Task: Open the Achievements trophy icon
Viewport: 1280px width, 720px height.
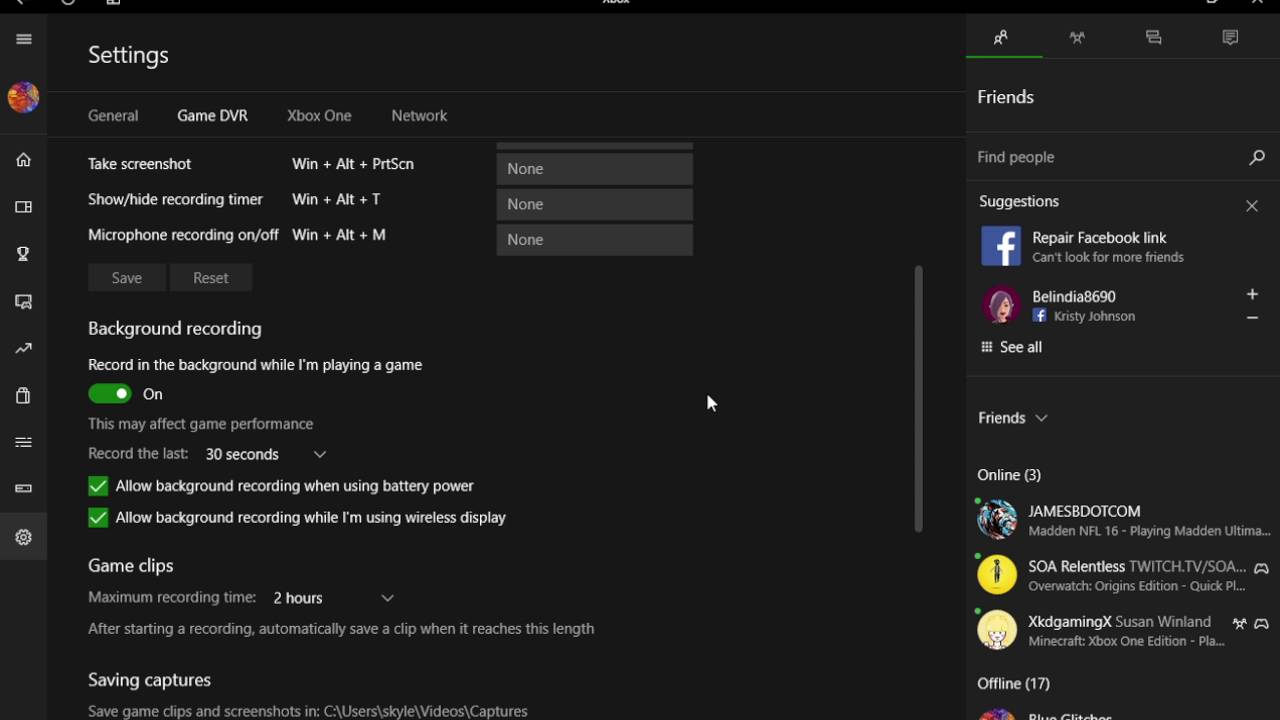Action: click(23, 254)
